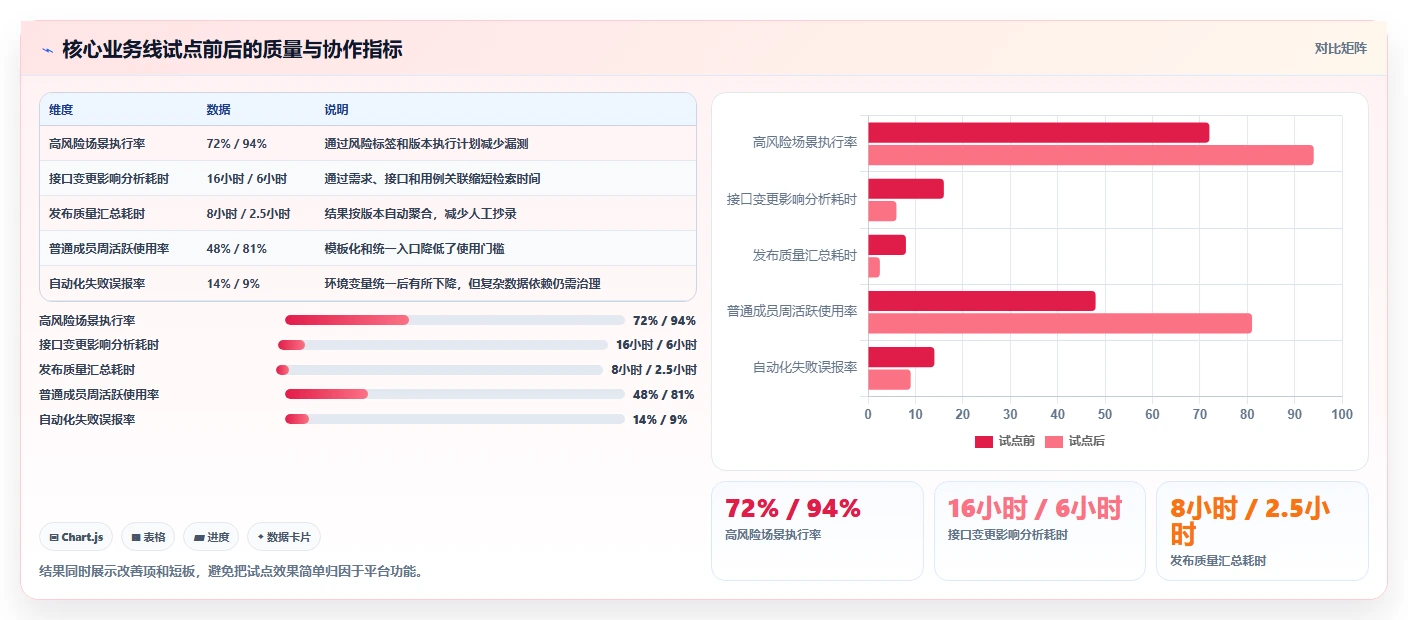Viewport: 1408px width, 620px height.
Task: Click the 结果按版本自动聚合 description cell
Action: coord(420,214)
